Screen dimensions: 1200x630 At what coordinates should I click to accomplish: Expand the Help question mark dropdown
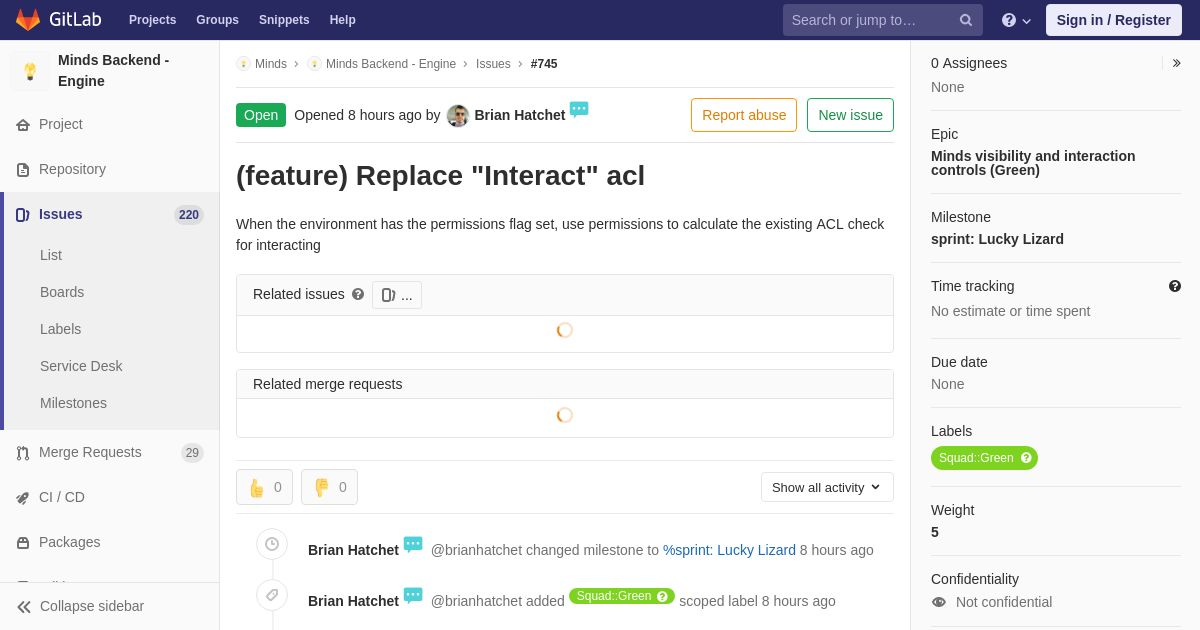[x=1016, y=20]
